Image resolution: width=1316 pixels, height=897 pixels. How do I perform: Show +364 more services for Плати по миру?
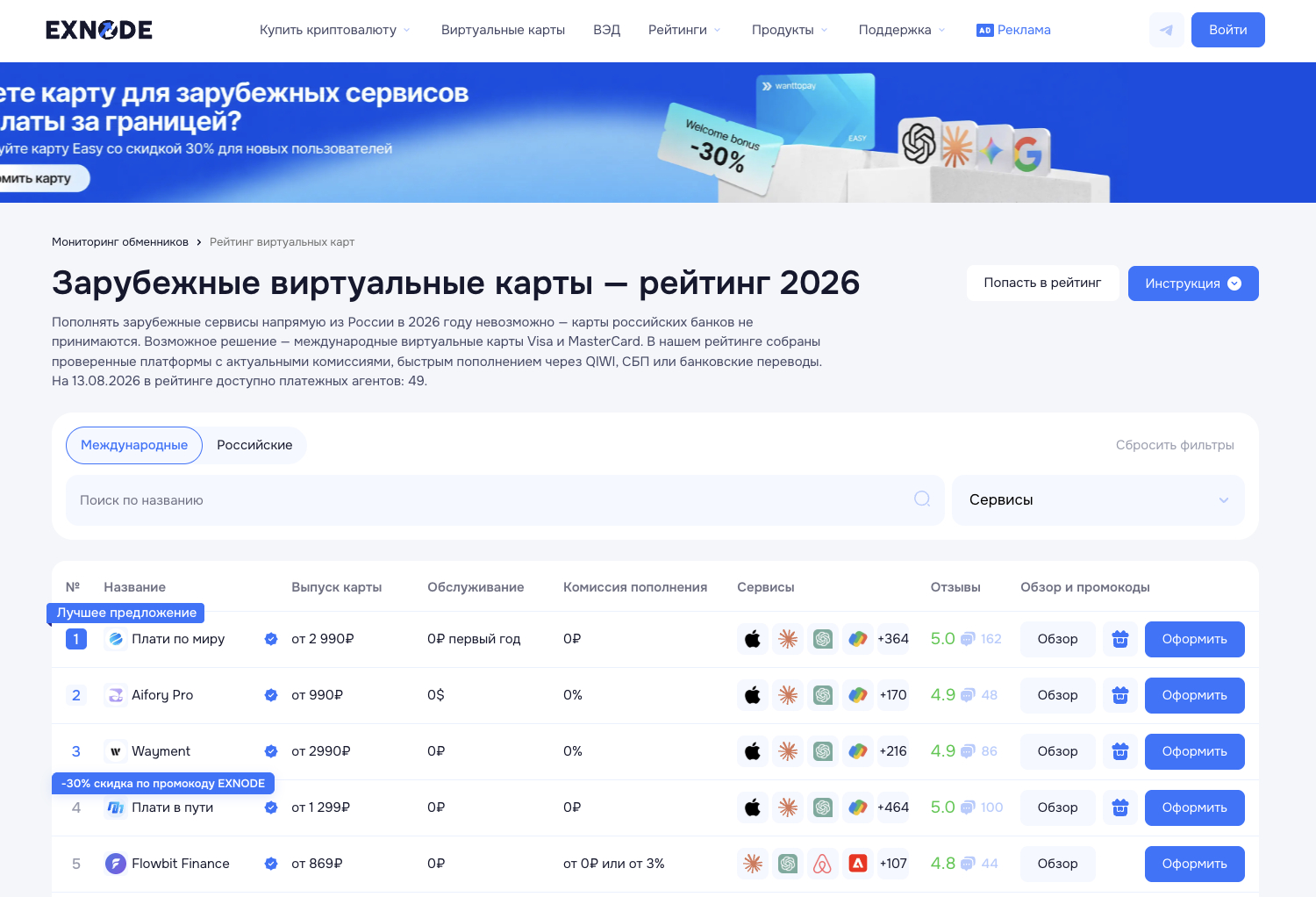tap(893, 639)
